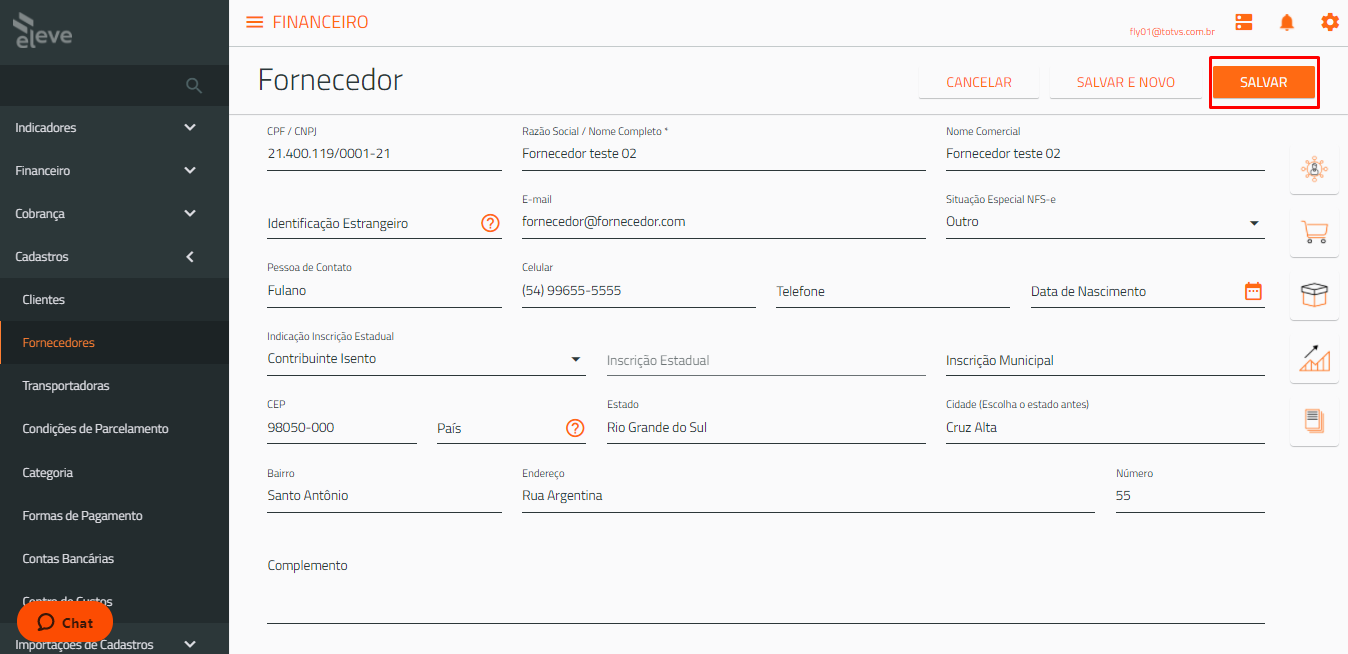The image size is (1348, 654).
Task: Go to Clientes in sidebar
Action: click(x=114, y=300)
